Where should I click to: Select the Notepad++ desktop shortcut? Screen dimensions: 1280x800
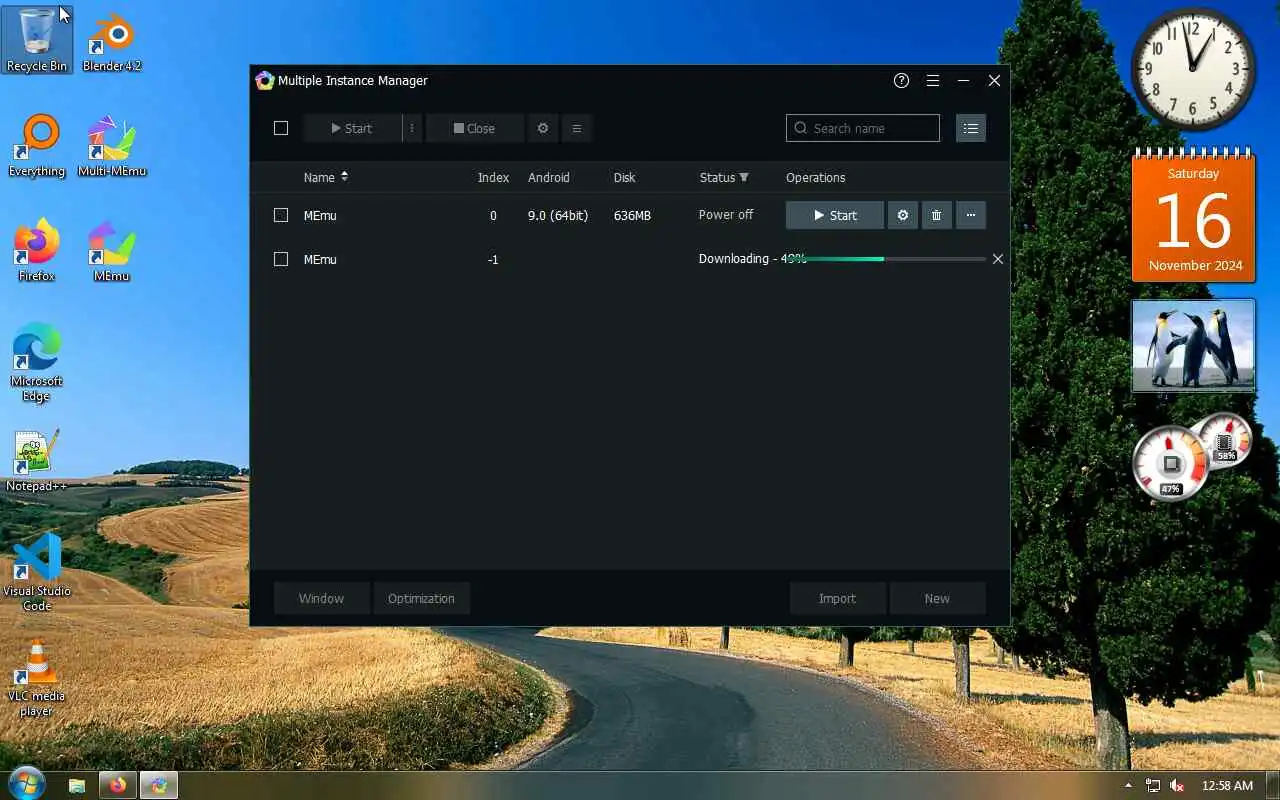pos(37,461)
